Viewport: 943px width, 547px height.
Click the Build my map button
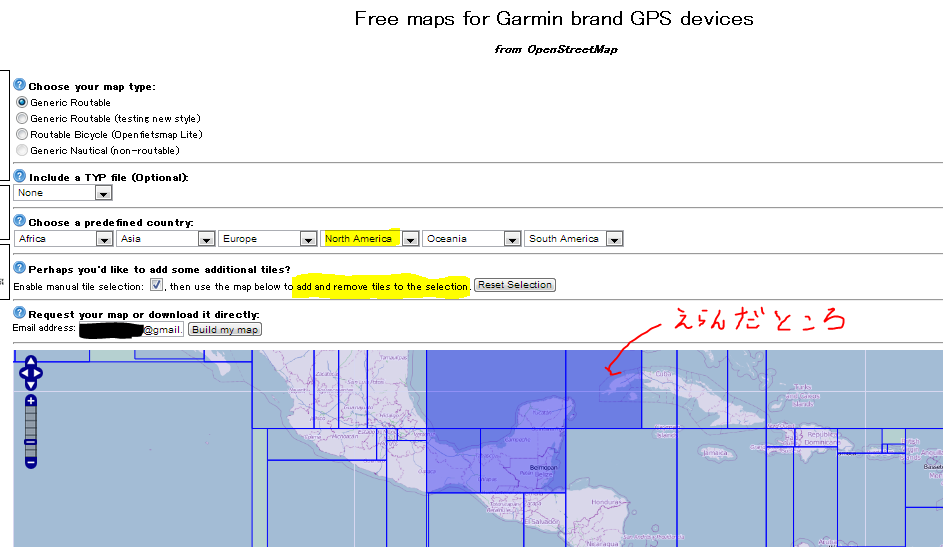[225, 330]
